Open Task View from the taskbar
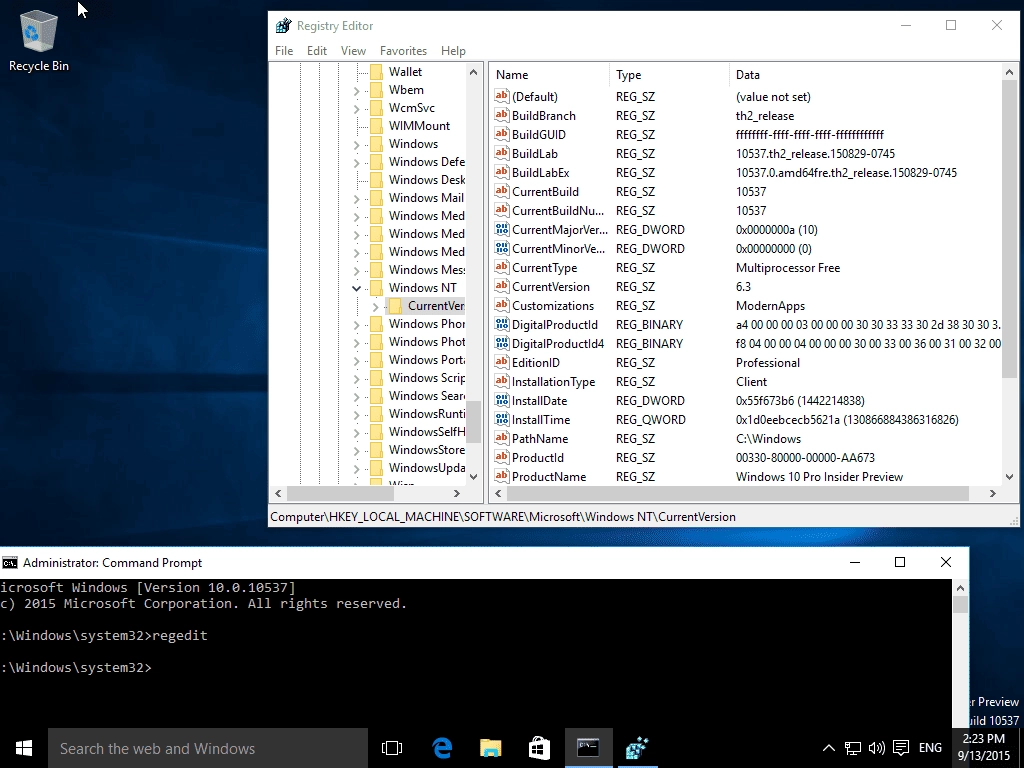Viewport: 1024px width, 768px height. [392, 748]
